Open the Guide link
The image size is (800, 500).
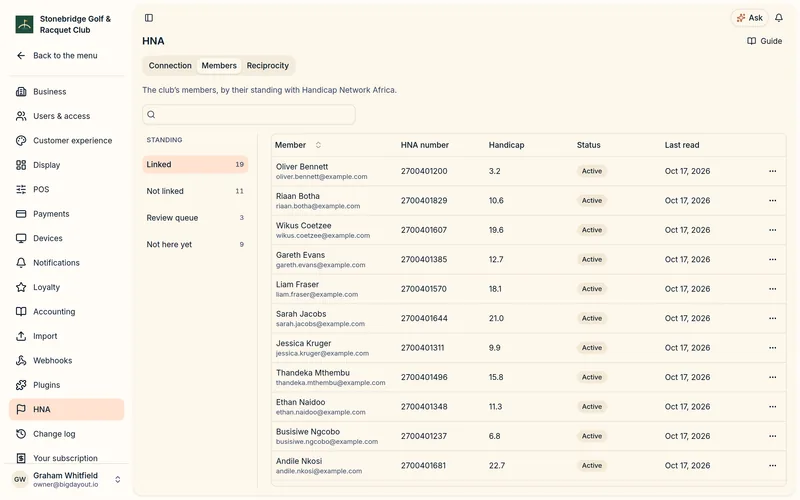click(x=764, y=41)
